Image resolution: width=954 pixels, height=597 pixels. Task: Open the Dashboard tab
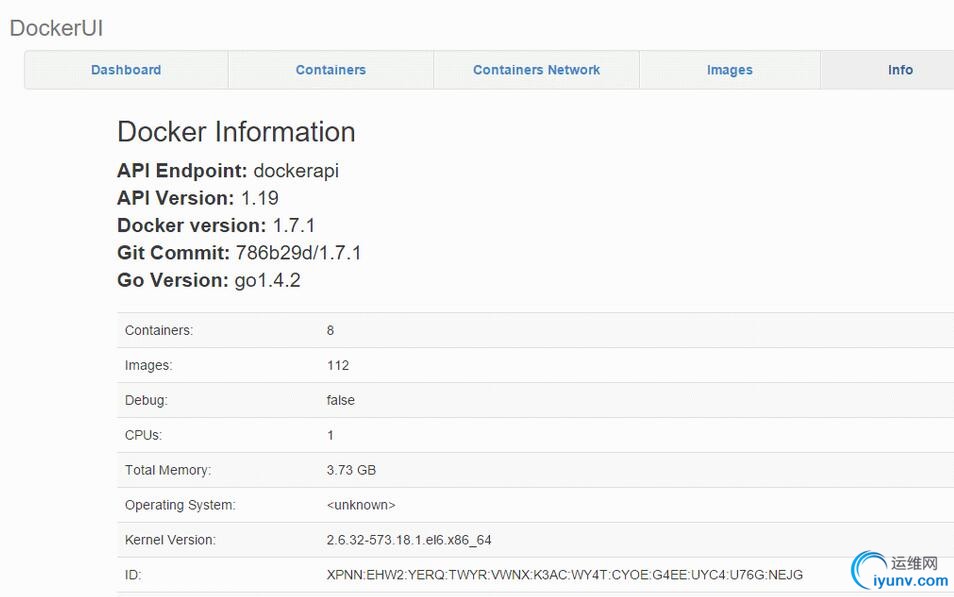coord(126,70)
